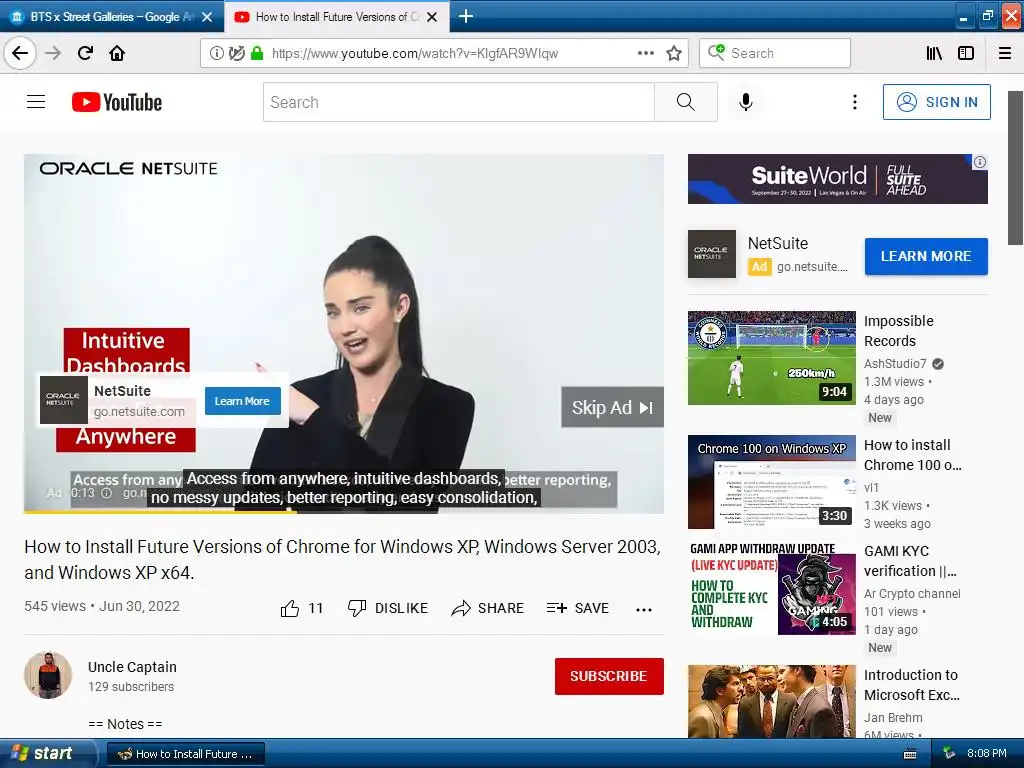
Task: Click SHARE under the video
Action: coord(487,608)
